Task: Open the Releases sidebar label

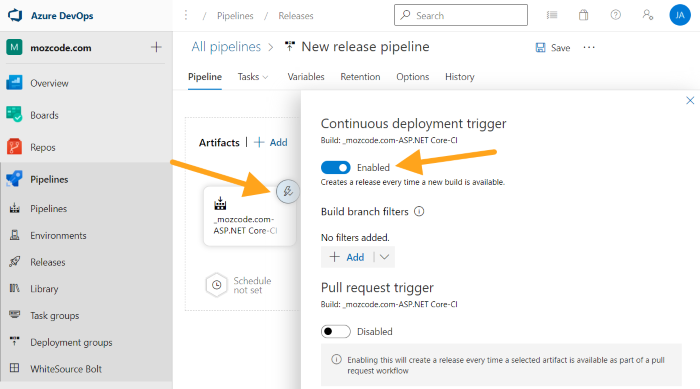Action: pos(48,262)
